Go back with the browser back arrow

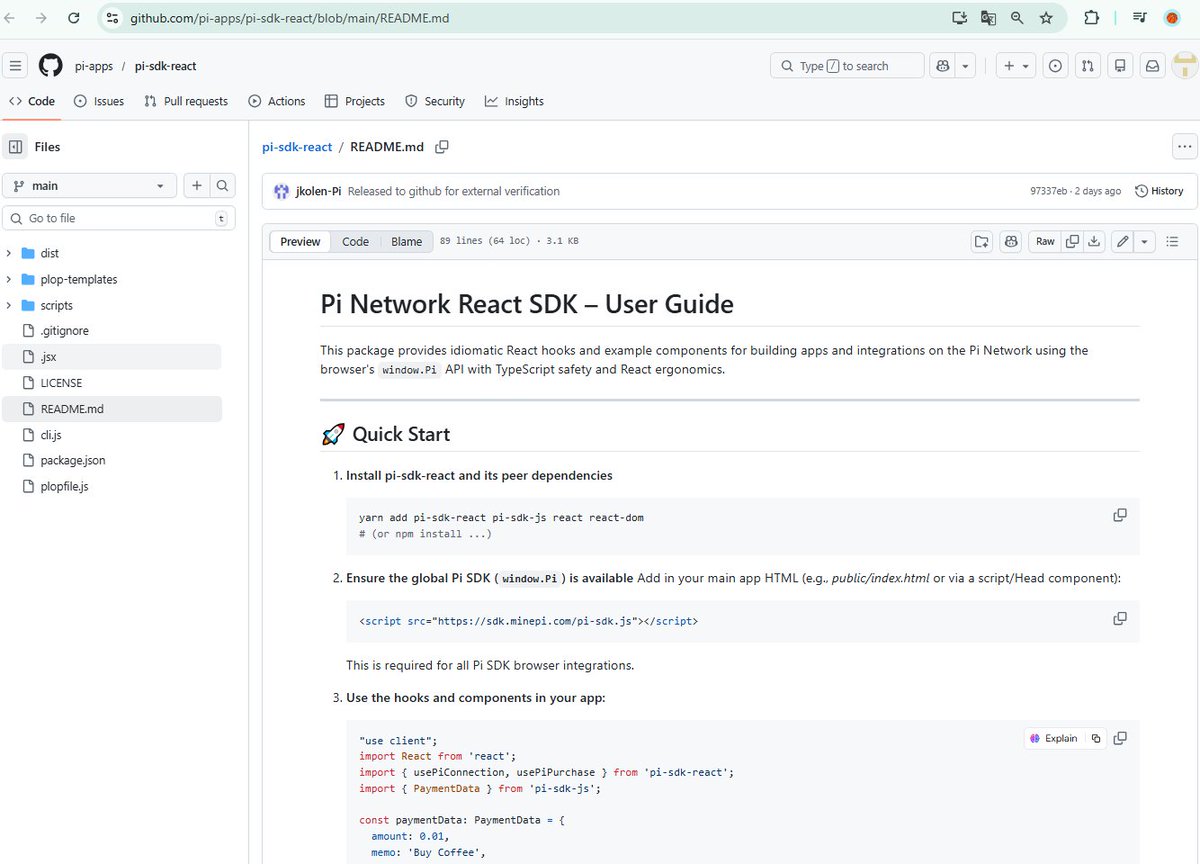11,18
